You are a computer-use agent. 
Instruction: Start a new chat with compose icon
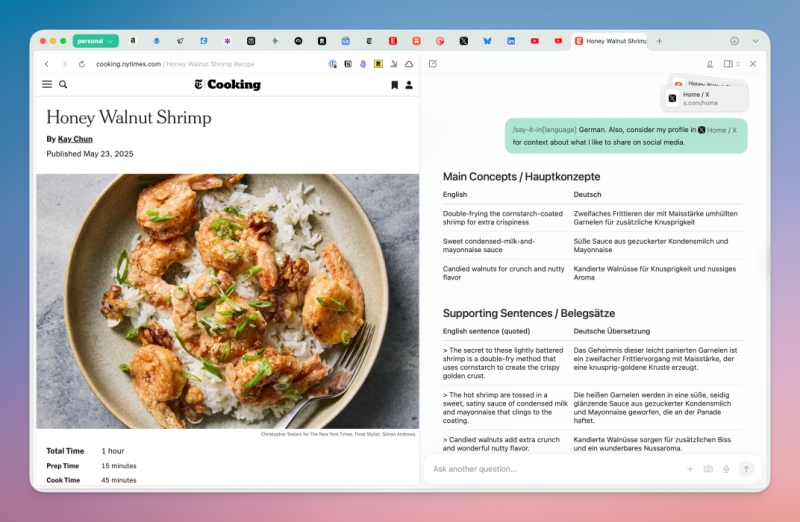click(433, 64)
